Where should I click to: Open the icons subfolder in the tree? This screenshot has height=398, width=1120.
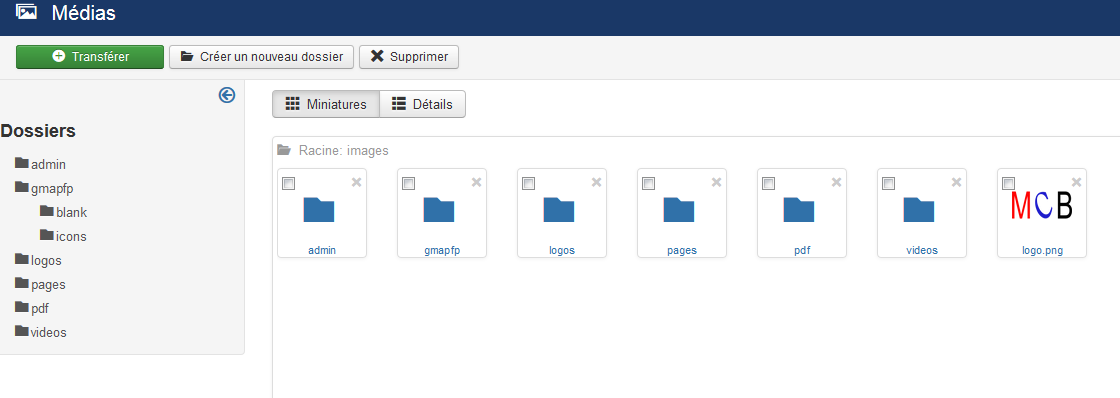point(64,236)
